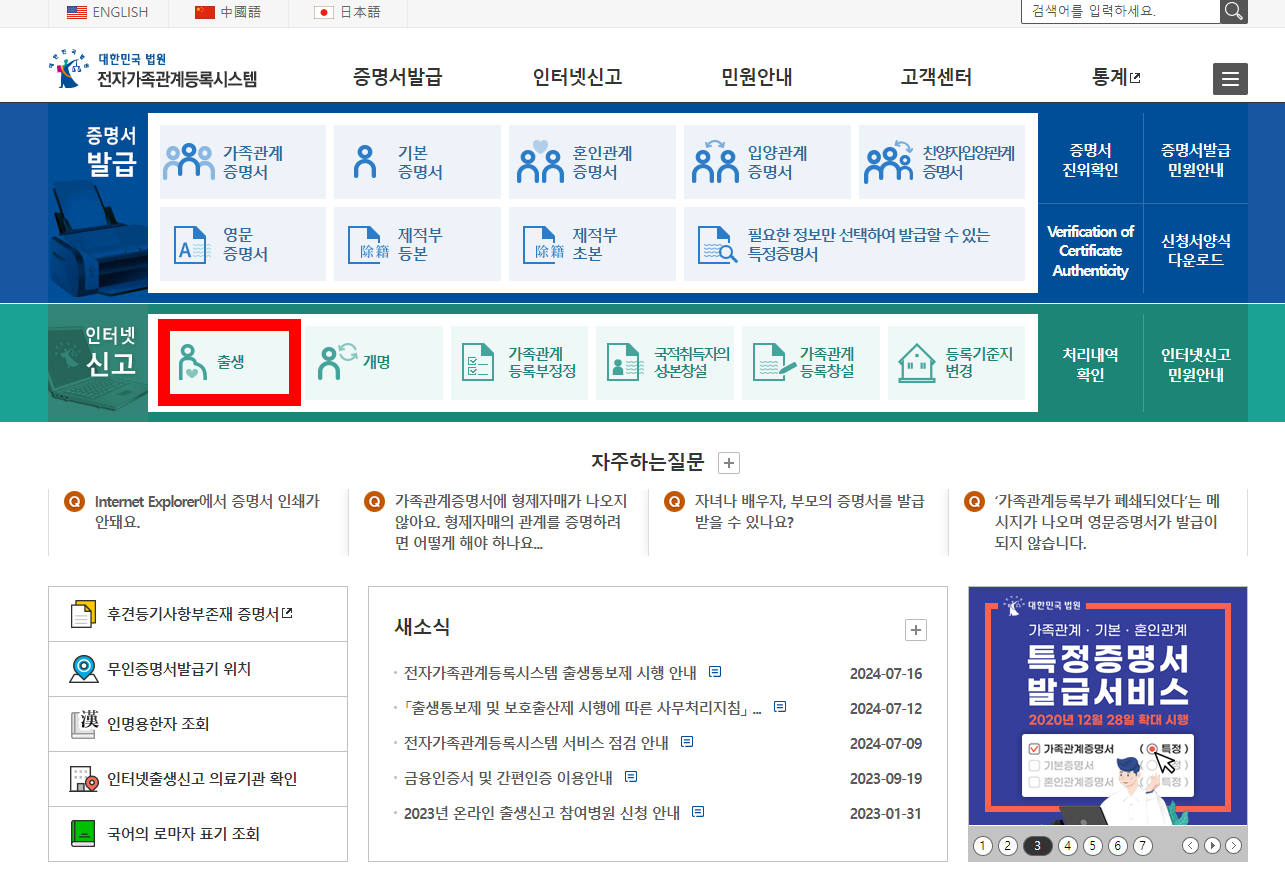Open the hamburger menu in the top right
Viewport: 1285px width, 875px height.
[x=1230, y=78]
